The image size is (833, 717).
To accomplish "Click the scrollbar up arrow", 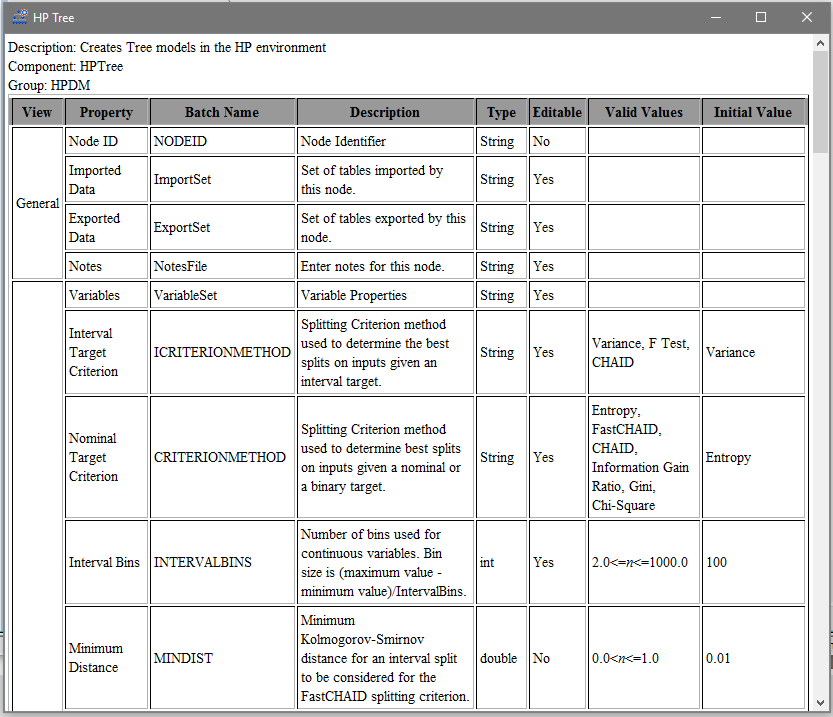I will coord(821,41).
